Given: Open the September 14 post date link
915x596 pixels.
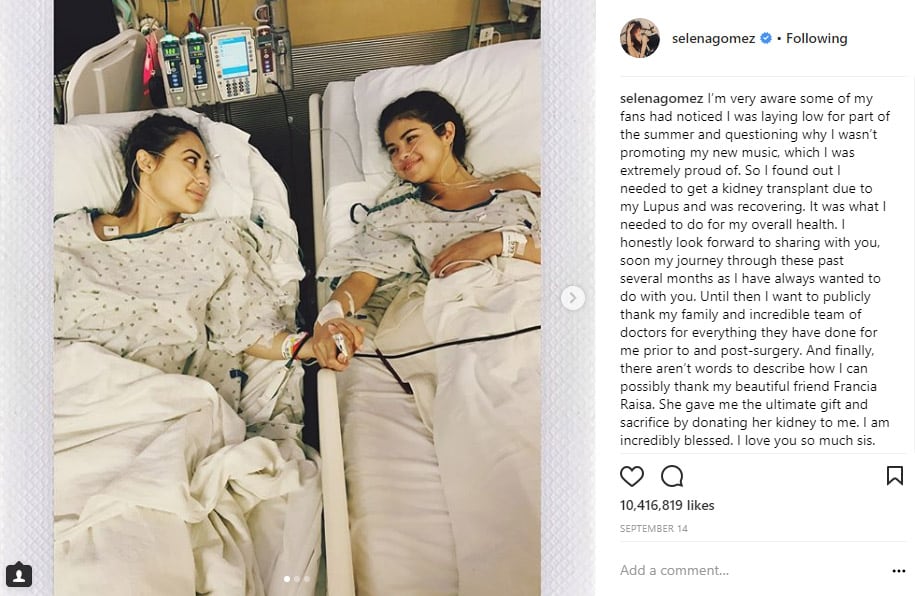Looking at the screenshot, I should (654, 528).
